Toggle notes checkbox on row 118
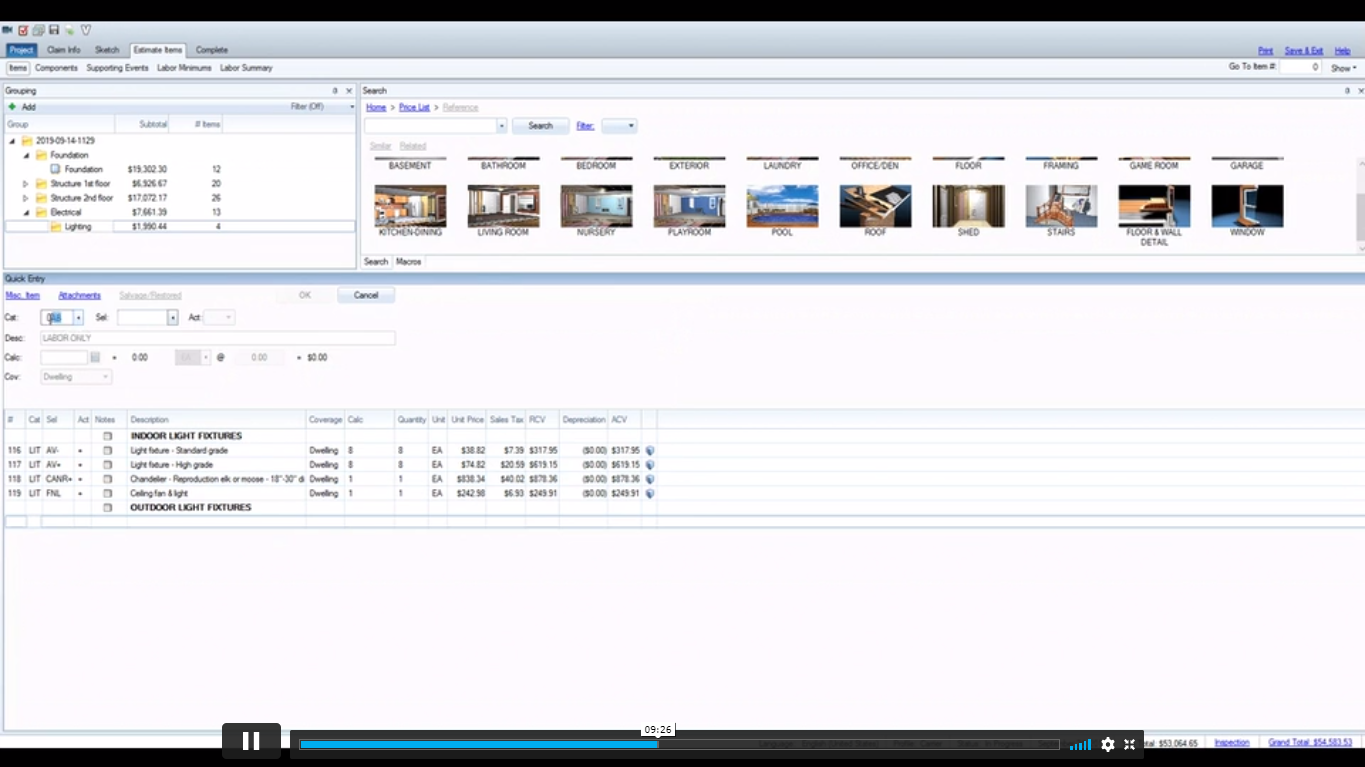Image resolution: width=1365 pixels, height=767 pixels. pyautogui.click(x=107, y=479)
